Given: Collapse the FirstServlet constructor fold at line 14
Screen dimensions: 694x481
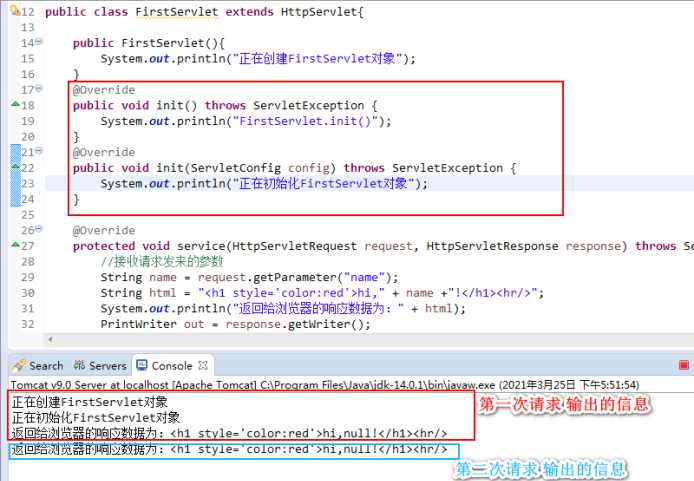Looking at the screenshot, I should (39, 41).
